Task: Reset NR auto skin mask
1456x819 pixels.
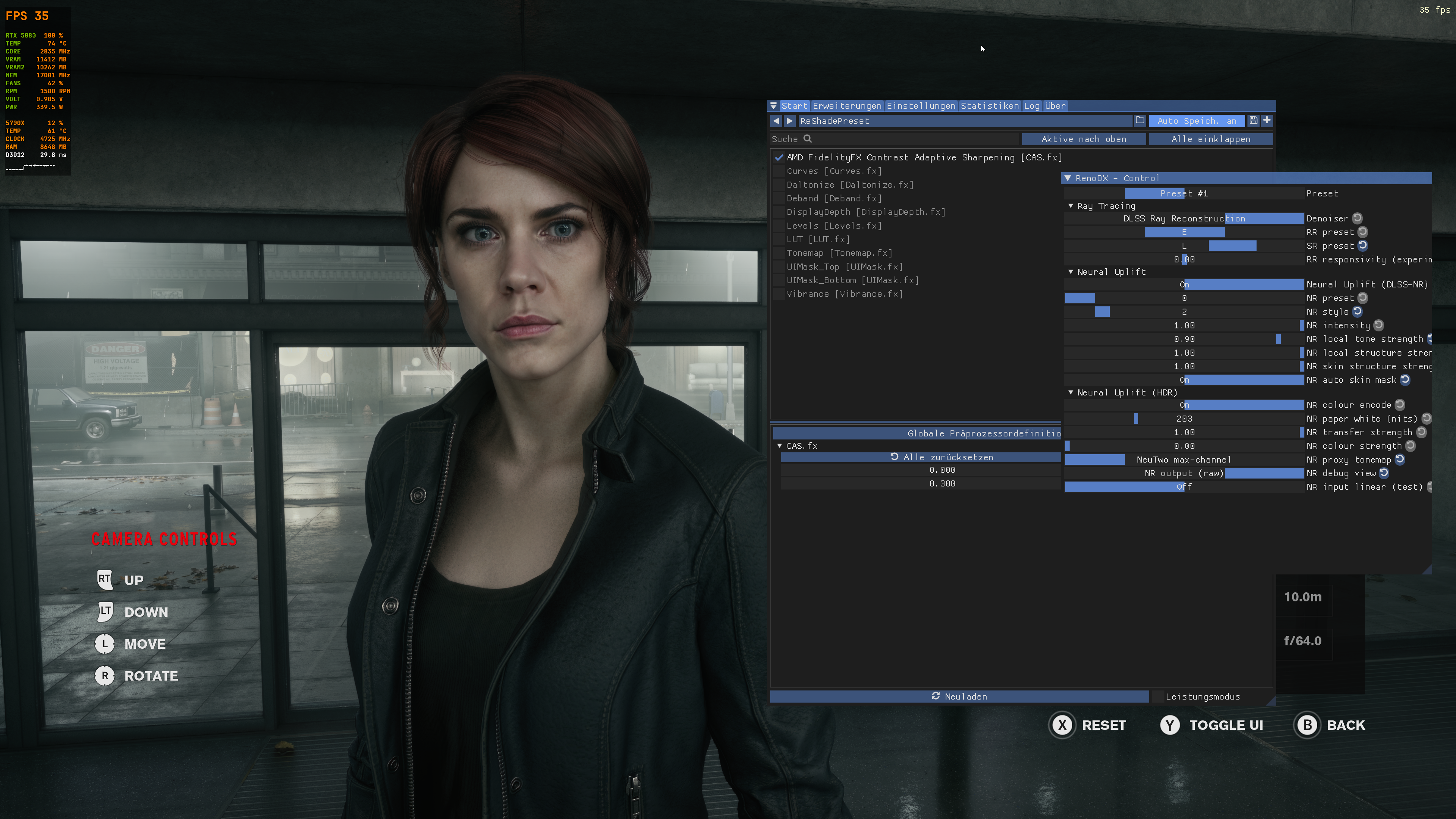Action: (x=1405, y=380)
